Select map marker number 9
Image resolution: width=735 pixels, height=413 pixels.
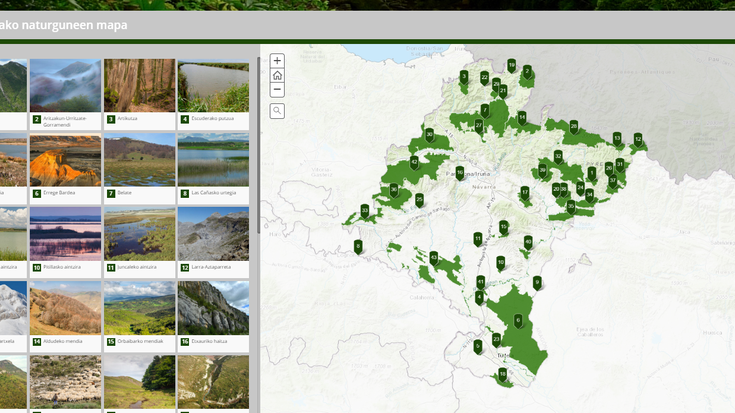point(537,283)
